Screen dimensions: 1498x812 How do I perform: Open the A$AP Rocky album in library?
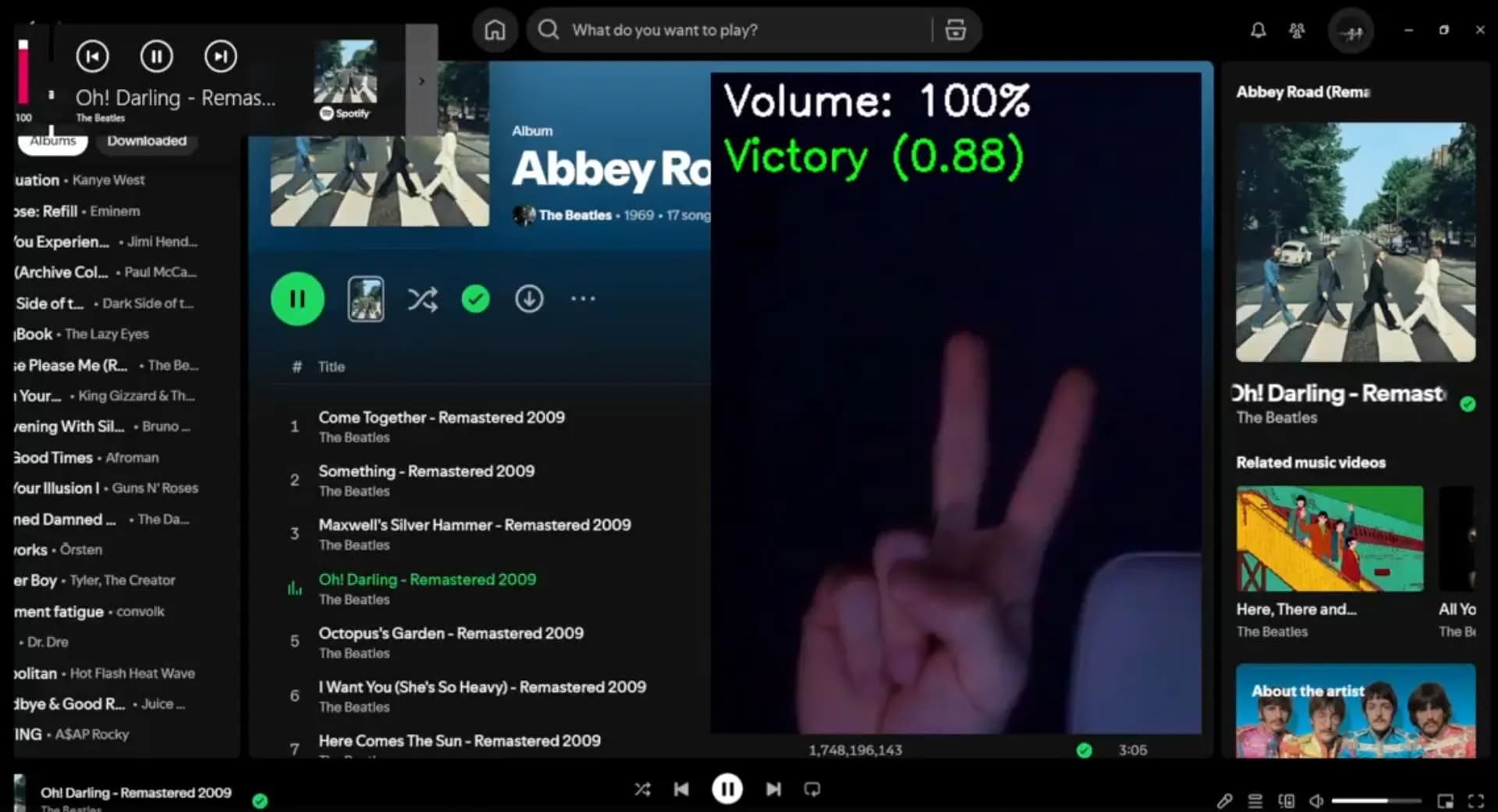coord(105,734)
